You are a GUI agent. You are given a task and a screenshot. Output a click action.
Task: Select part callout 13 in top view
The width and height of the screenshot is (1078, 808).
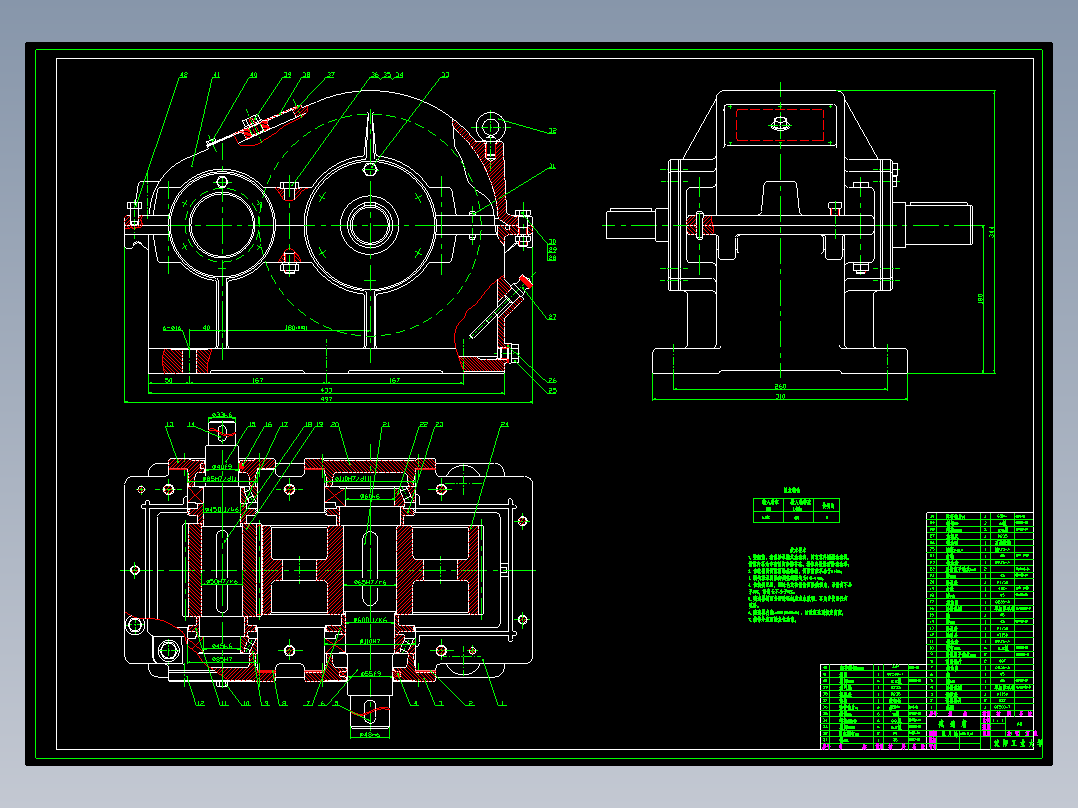170,424
